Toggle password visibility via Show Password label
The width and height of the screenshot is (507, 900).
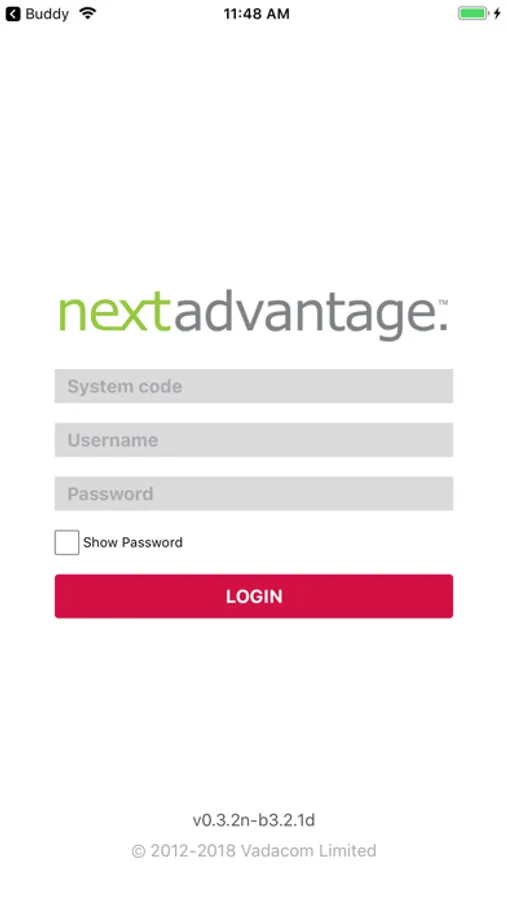coord(133,542)
